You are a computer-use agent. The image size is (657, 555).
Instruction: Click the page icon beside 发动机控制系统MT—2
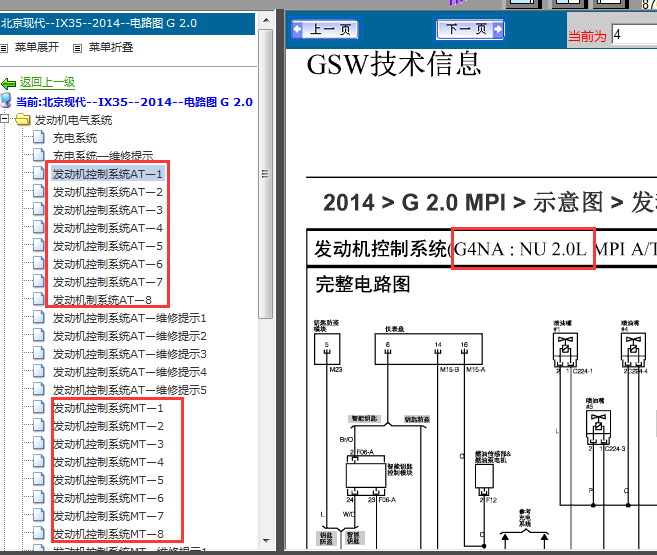39,425
